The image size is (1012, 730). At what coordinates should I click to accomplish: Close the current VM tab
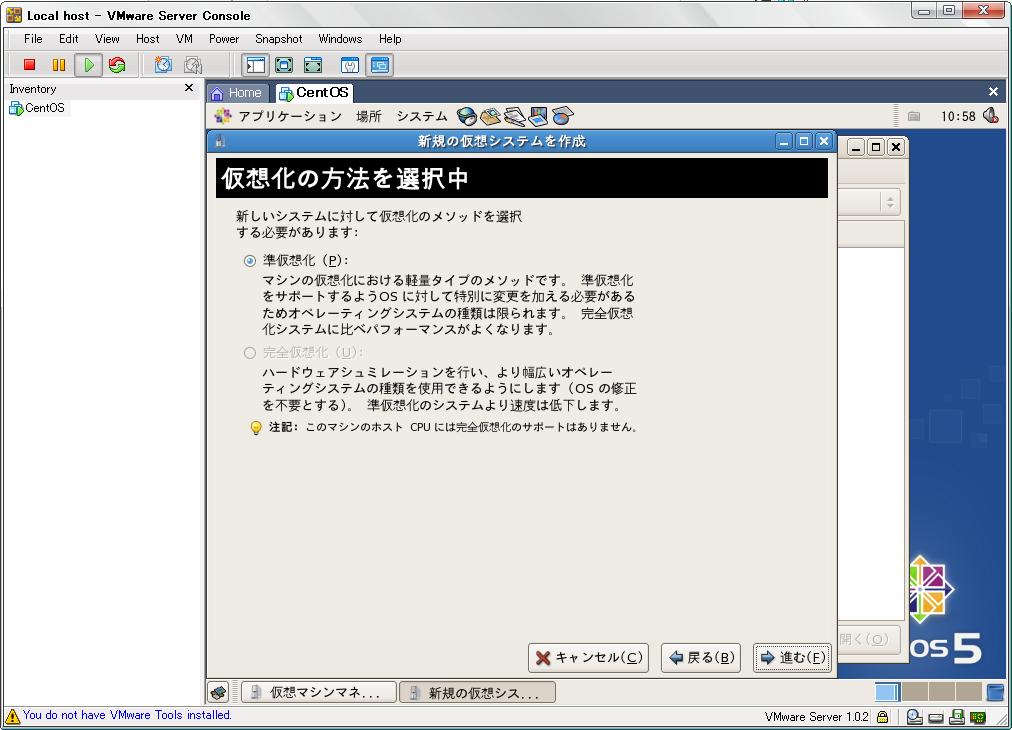pyautogui.click(x=993, y=92)
